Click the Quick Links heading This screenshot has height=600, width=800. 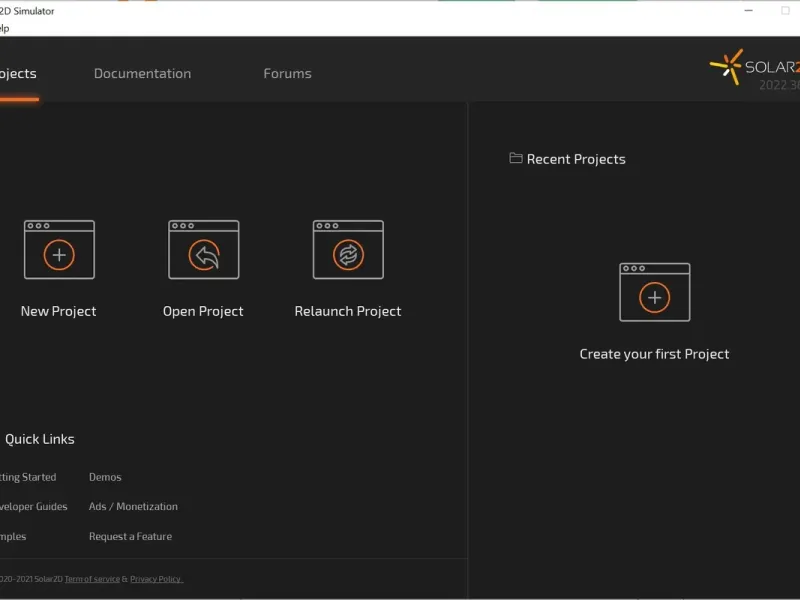[x=40, y=439]
